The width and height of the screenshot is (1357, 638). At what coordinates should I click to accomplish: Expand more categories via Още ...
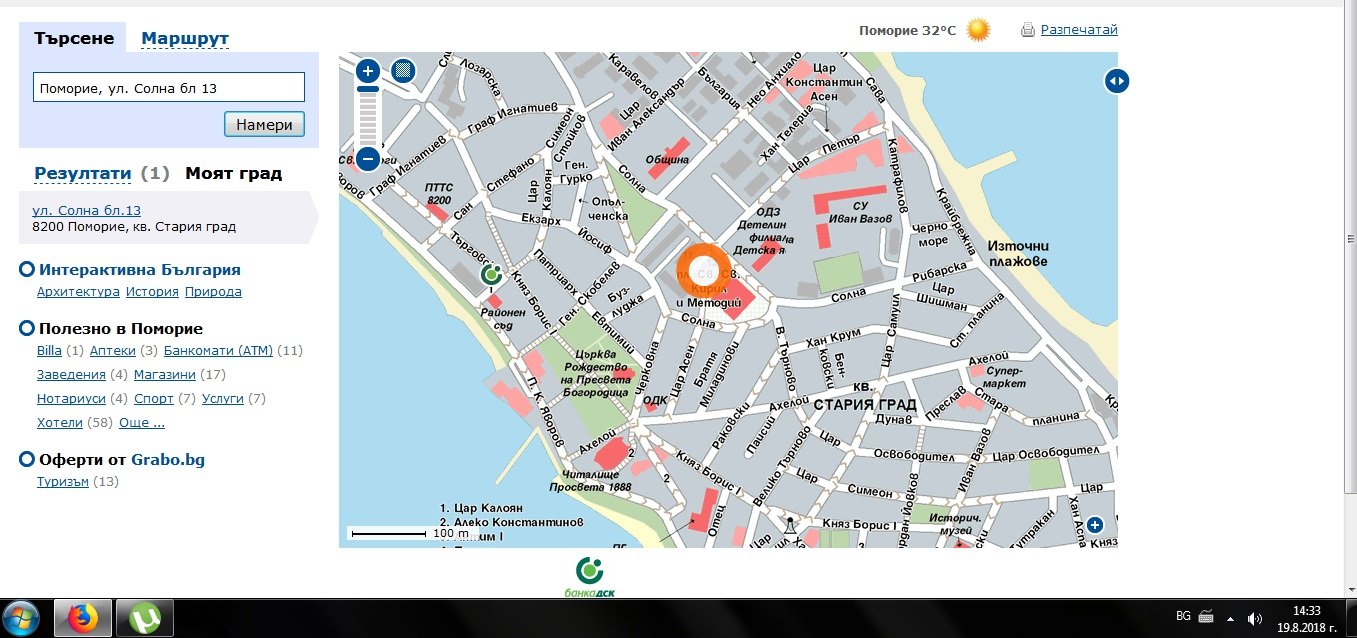[141, 423]
